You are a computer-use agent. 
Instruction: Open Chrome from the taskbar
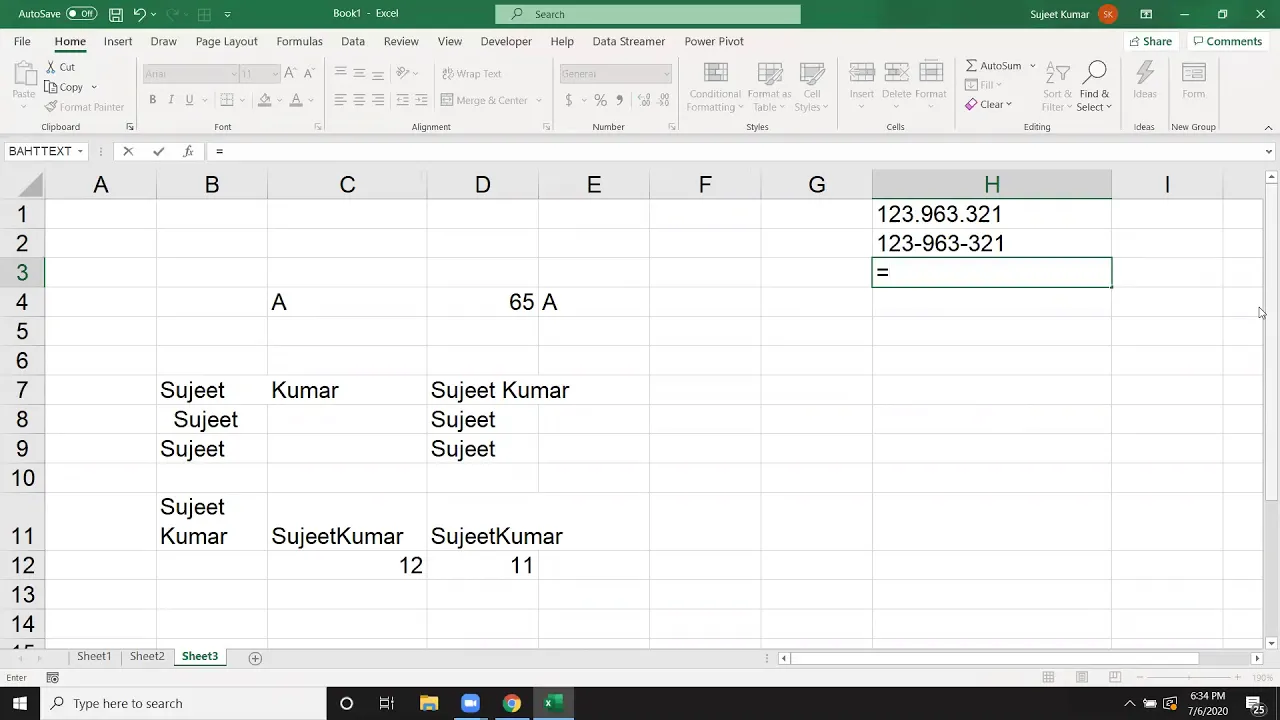(x=511, y=703)
